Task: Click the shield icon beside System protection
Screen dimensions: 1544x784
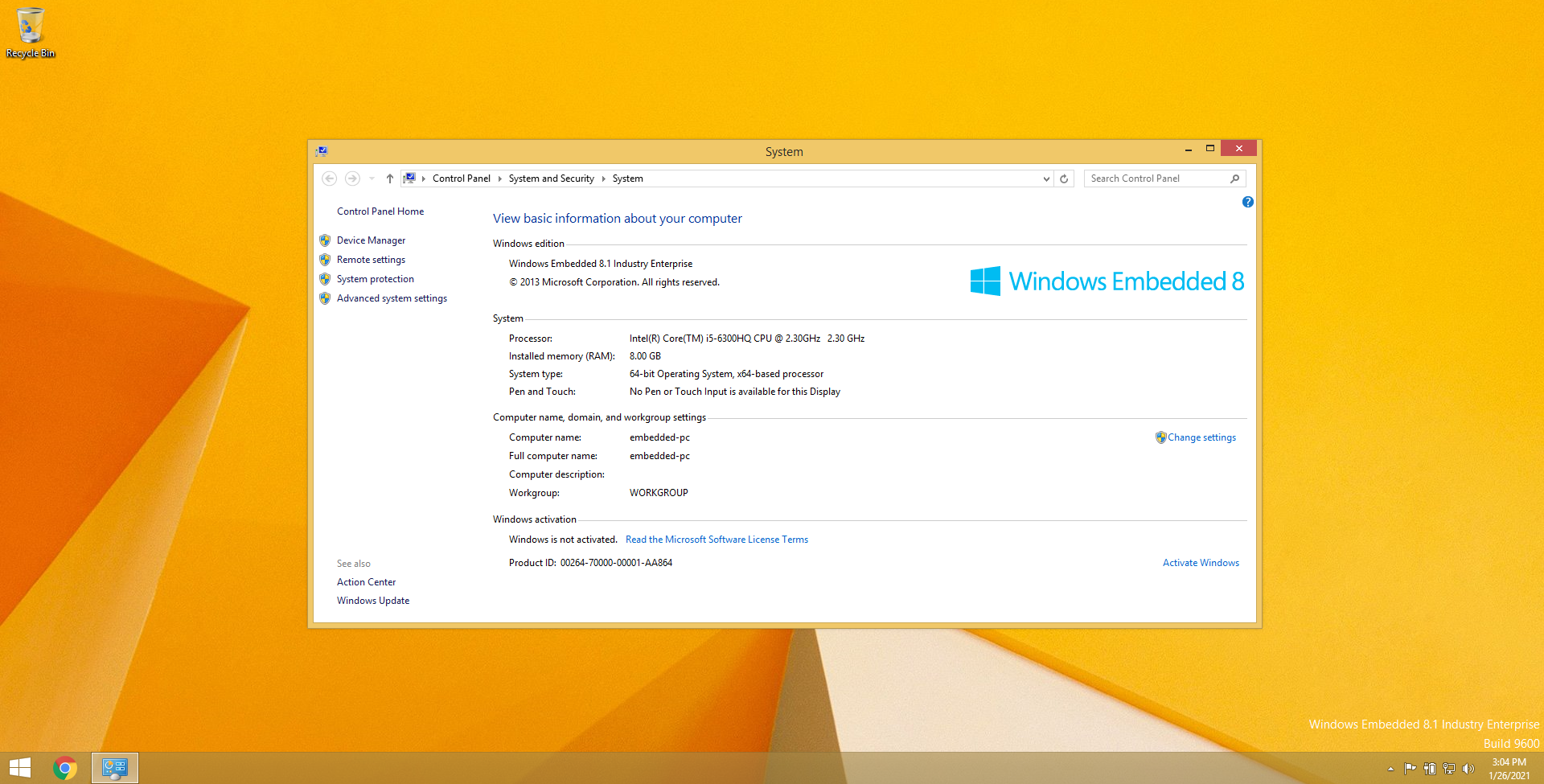Action: 325,279
